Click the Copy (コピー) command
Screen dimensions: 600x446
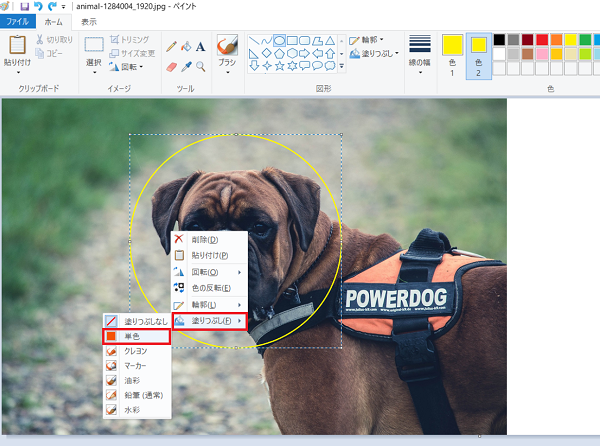(49, 53)
